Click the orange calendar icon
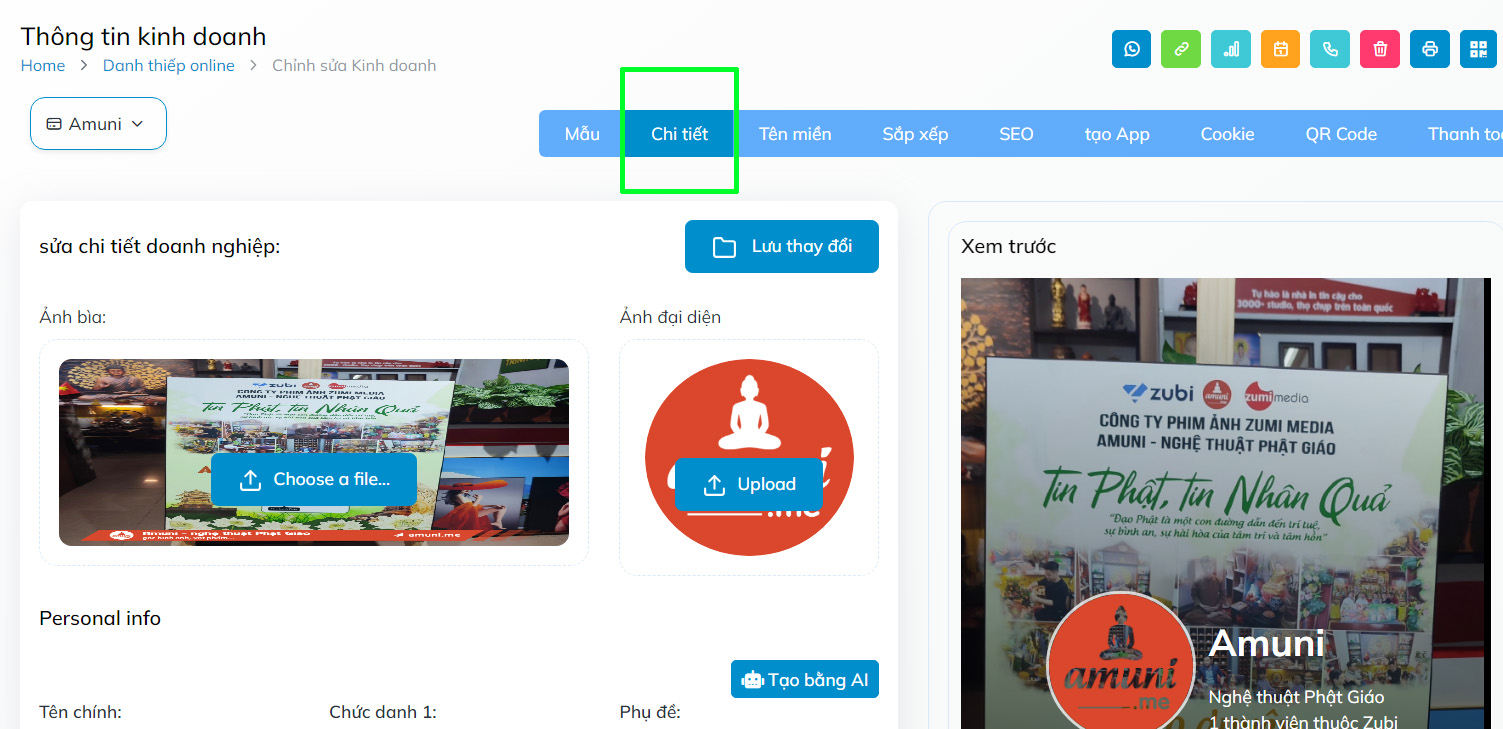The image size is (1503, 729). [x=1280, y=49]
